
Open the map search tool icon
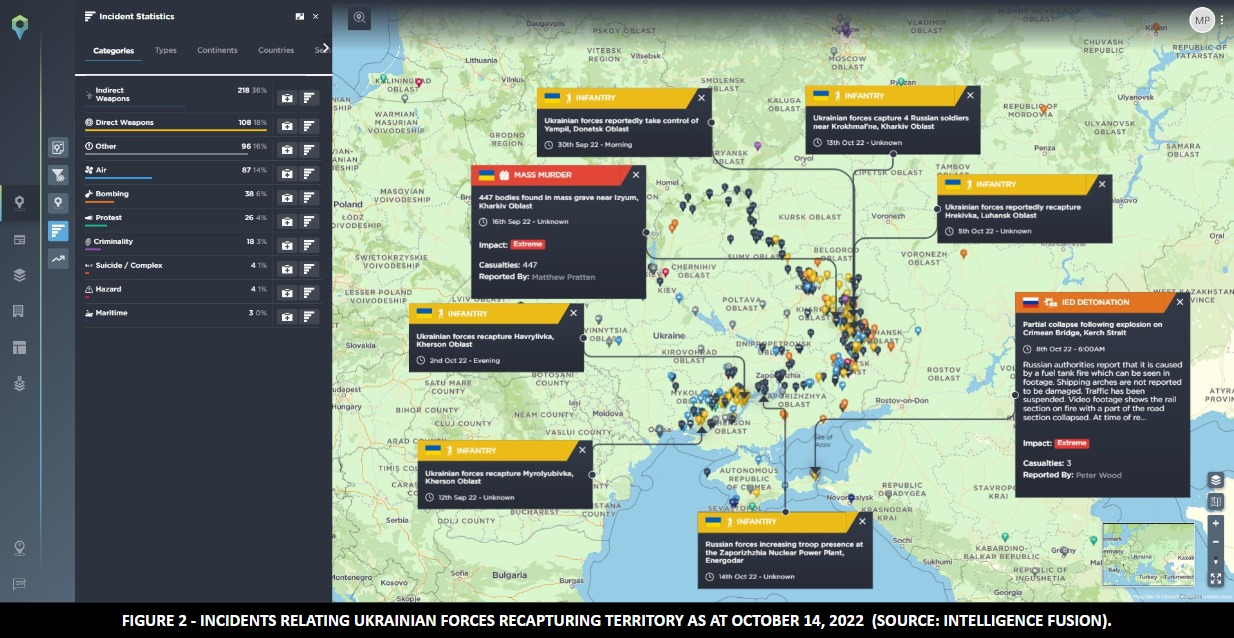tap(58, 148)
